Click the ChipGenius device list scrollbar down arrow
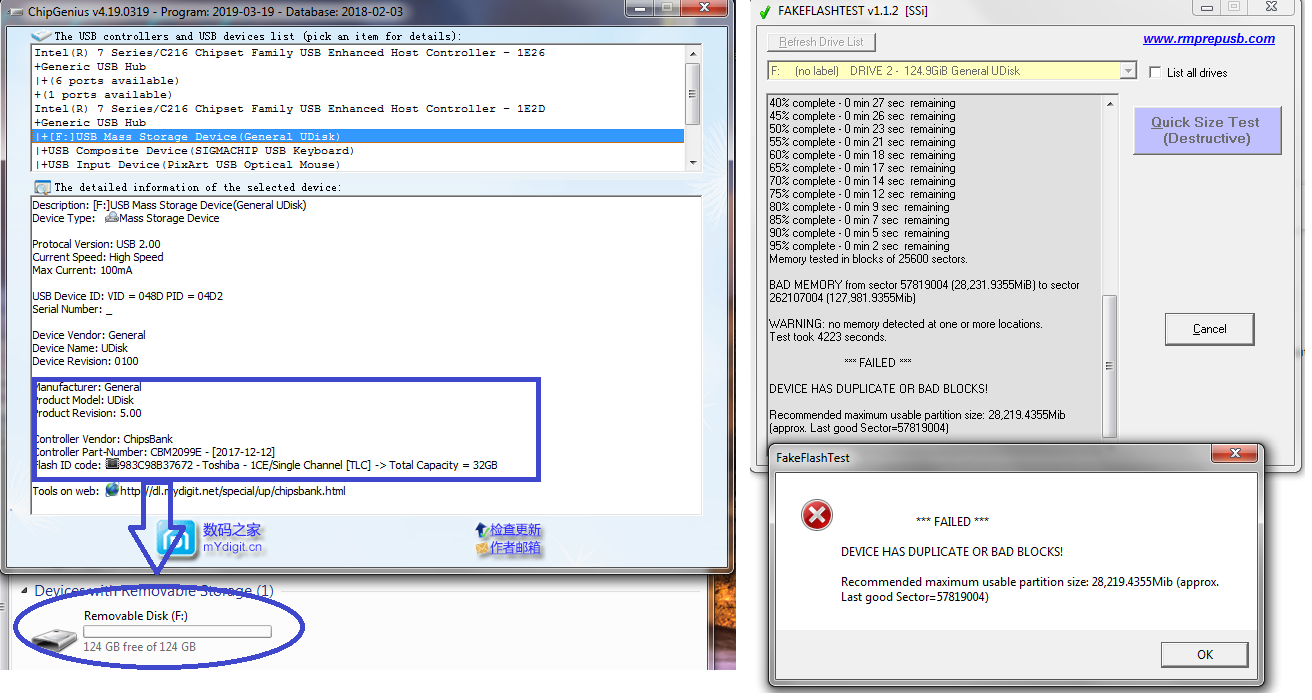The height and width of the screenshot is (700, 1312). [x=692, y=163]
